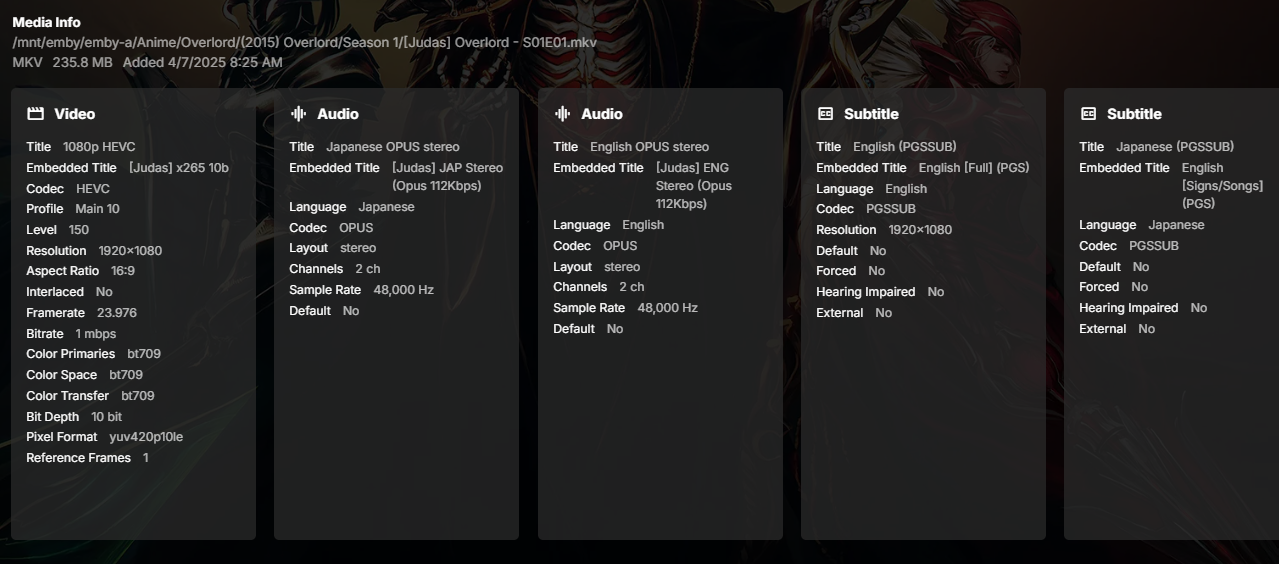The image size is (1279, 564).
Task: Click the "English (PGSSUB)" subtitle title
Action: pos(904,147)
